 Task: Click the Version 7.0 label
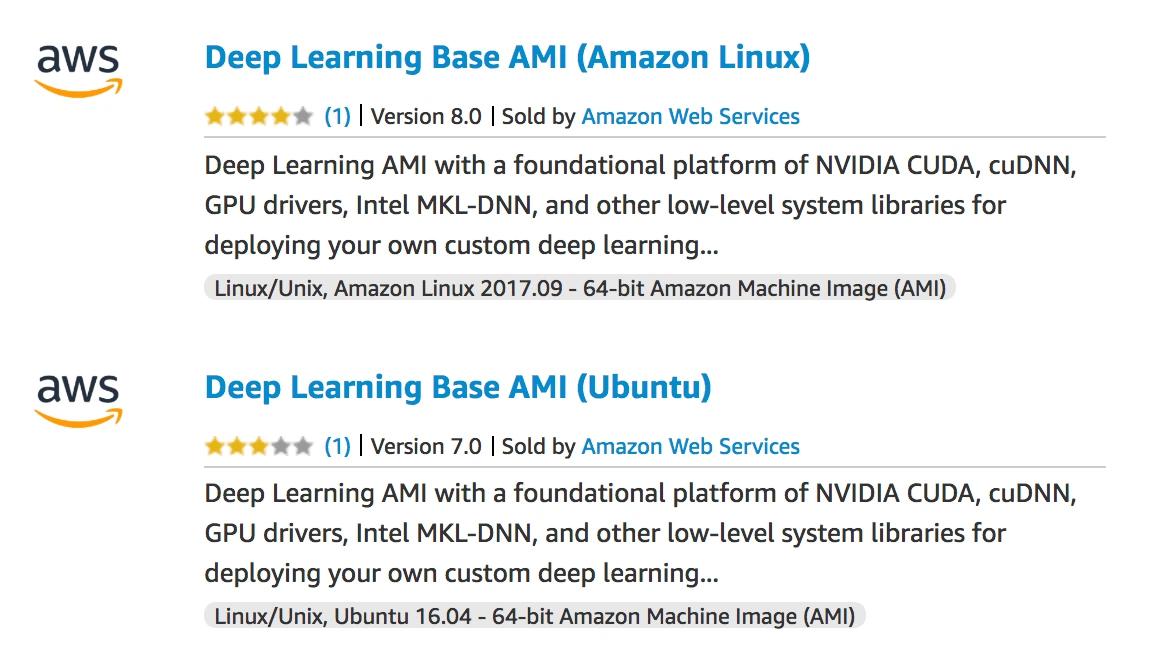426,447
